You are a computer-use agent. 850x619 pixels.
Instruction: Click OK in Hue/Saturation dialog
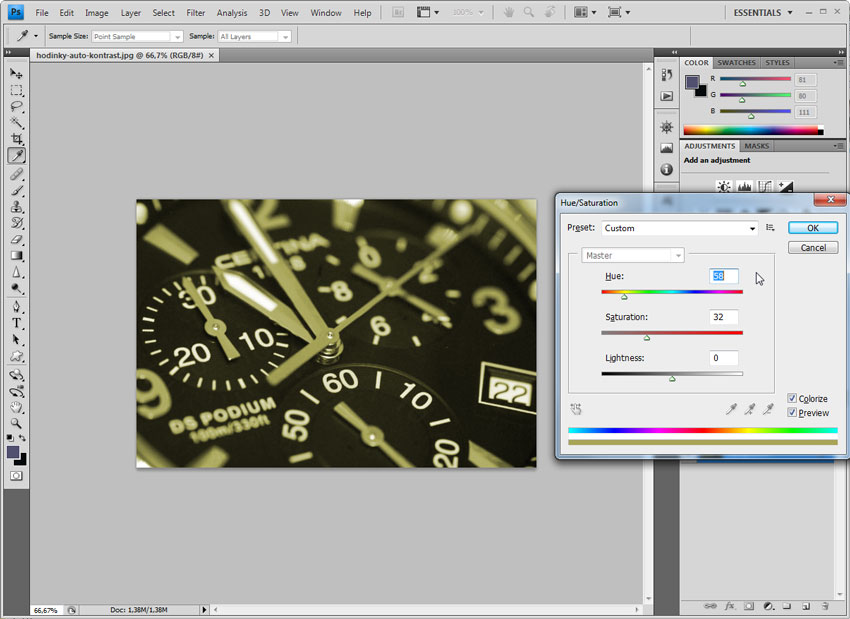point(812,228)
